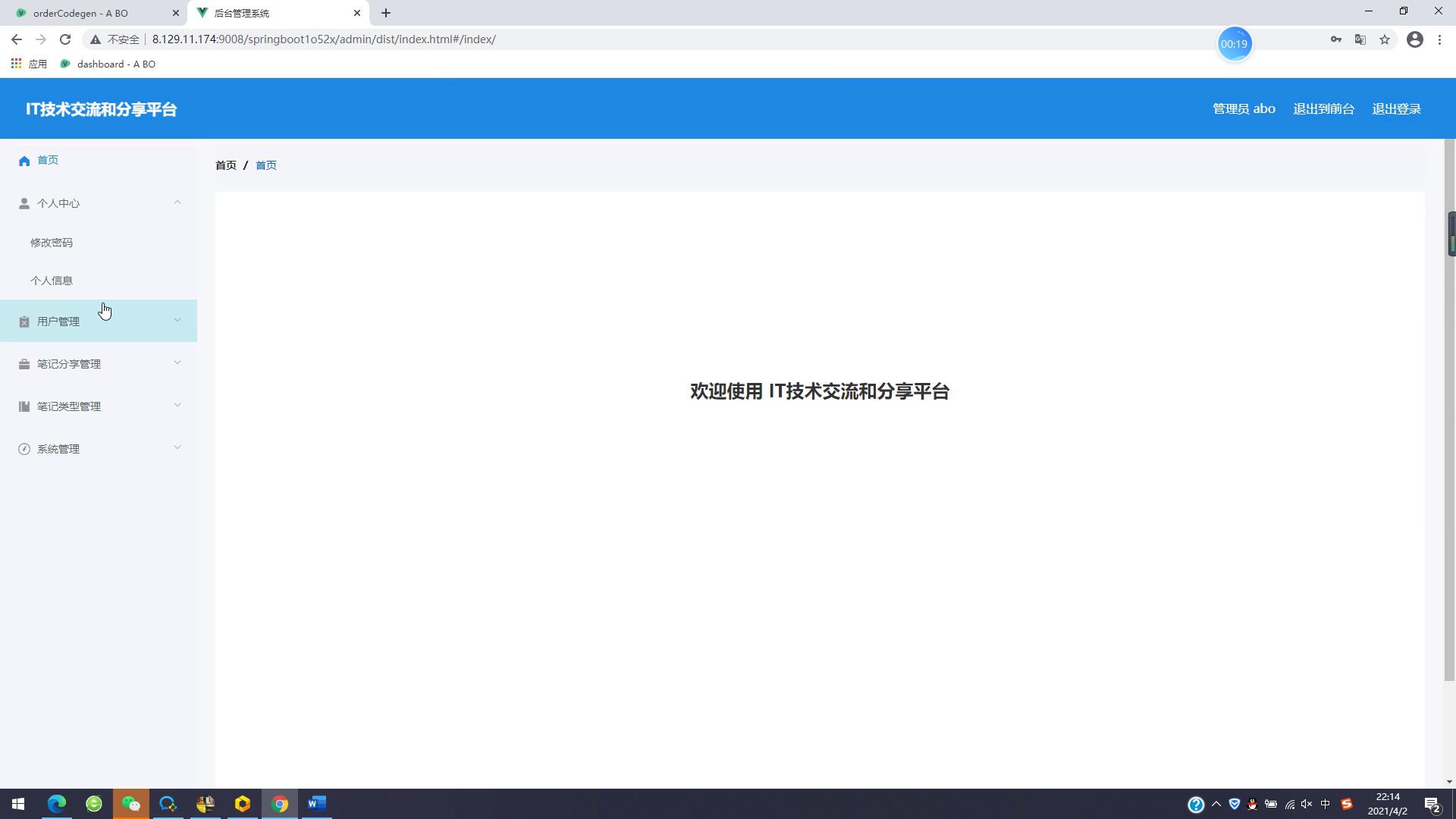This screenshot has height=819, width=1456.
Task: Click the icon beside 笔记类型管理
Action: click(x=24, y=406)
